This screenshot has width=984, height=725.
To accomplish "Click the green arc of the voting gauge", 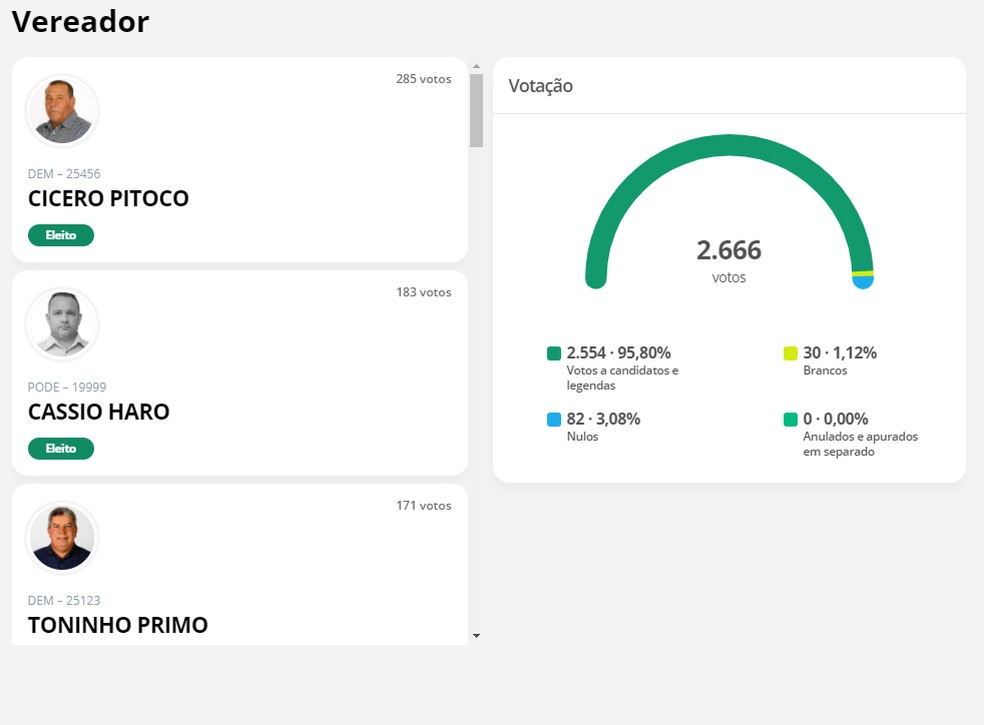I will tap(729, 145).
